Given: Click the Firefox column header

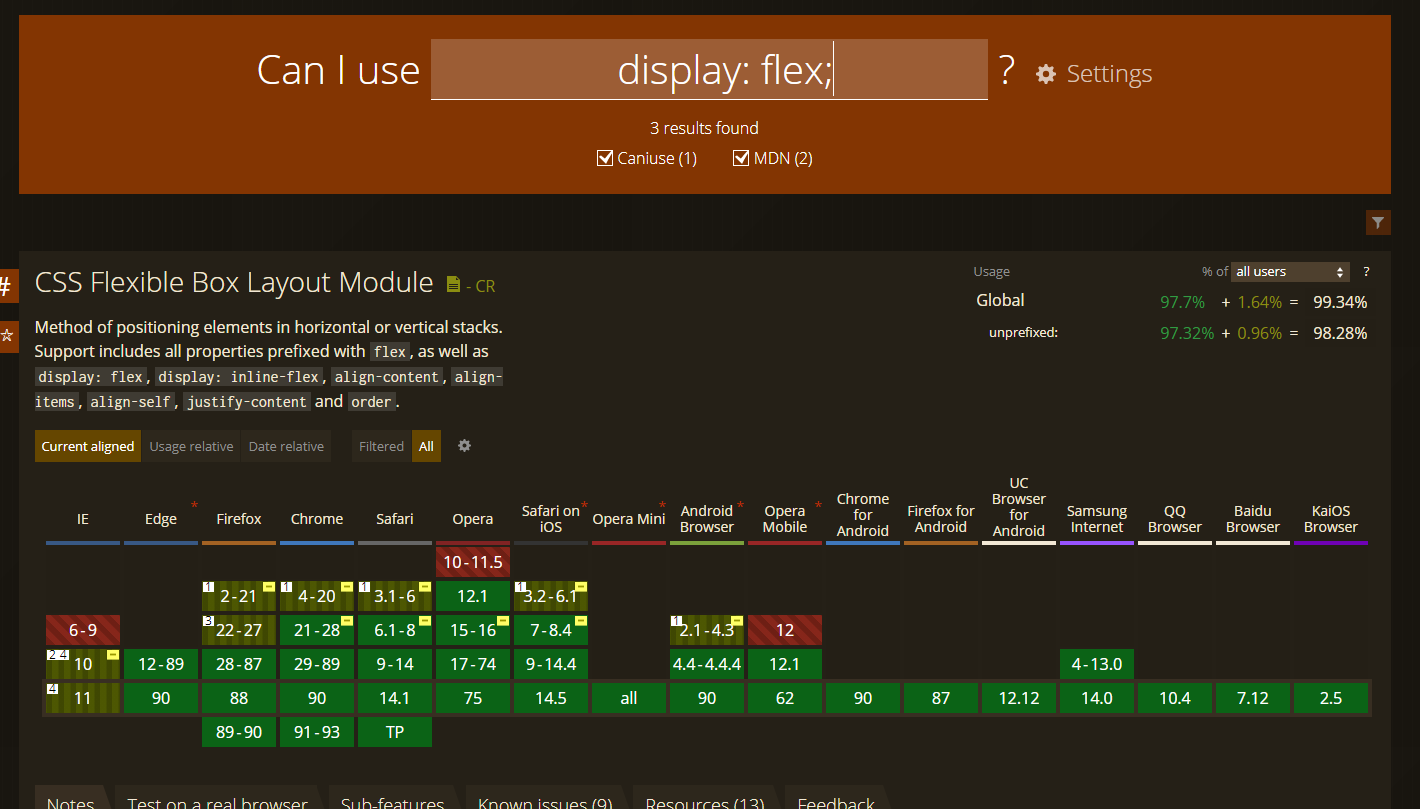Looking at the screenshot, I should coord(239,519).
